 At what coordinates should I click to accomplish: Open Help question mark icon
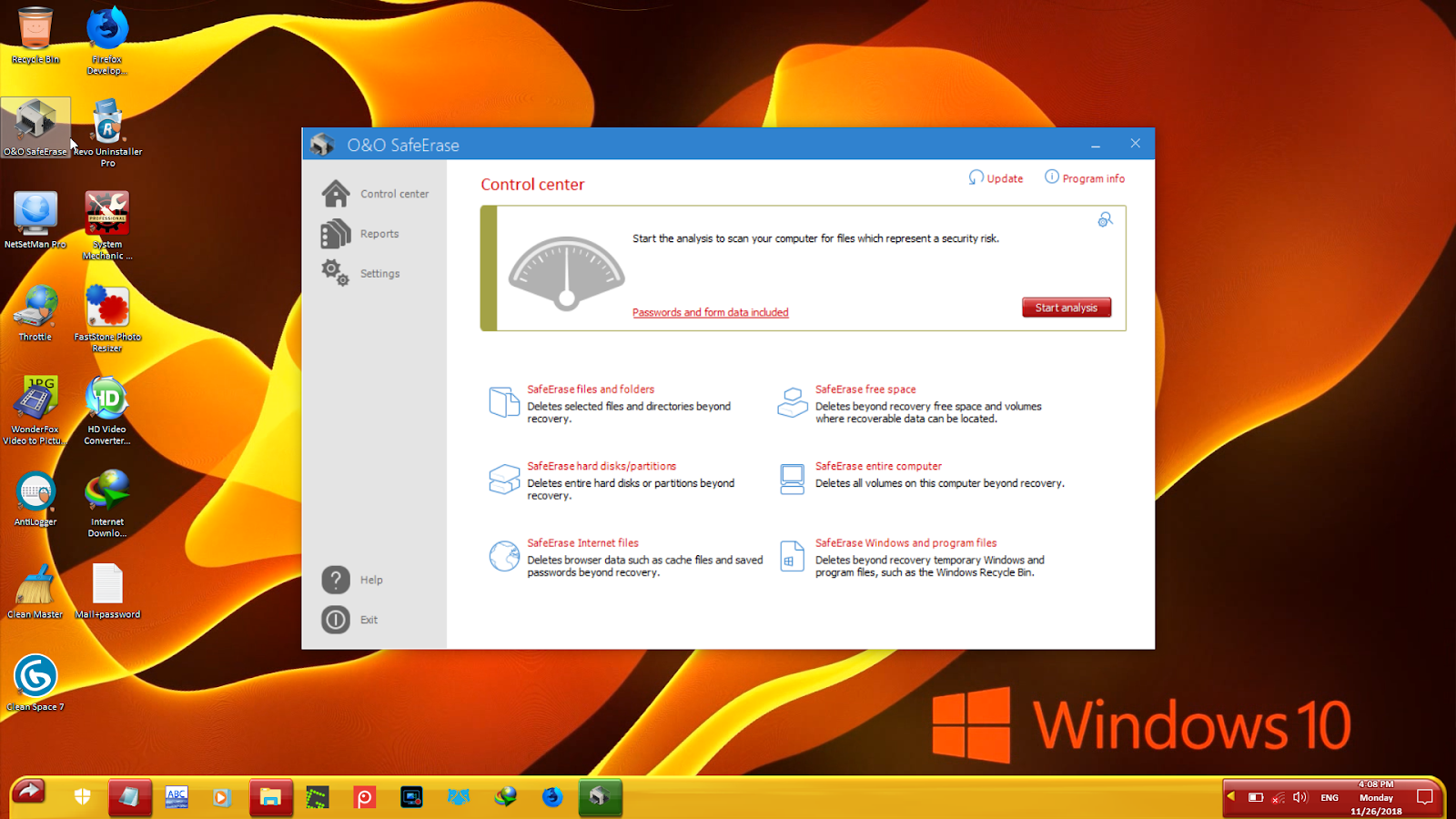(x=336, y=580)
